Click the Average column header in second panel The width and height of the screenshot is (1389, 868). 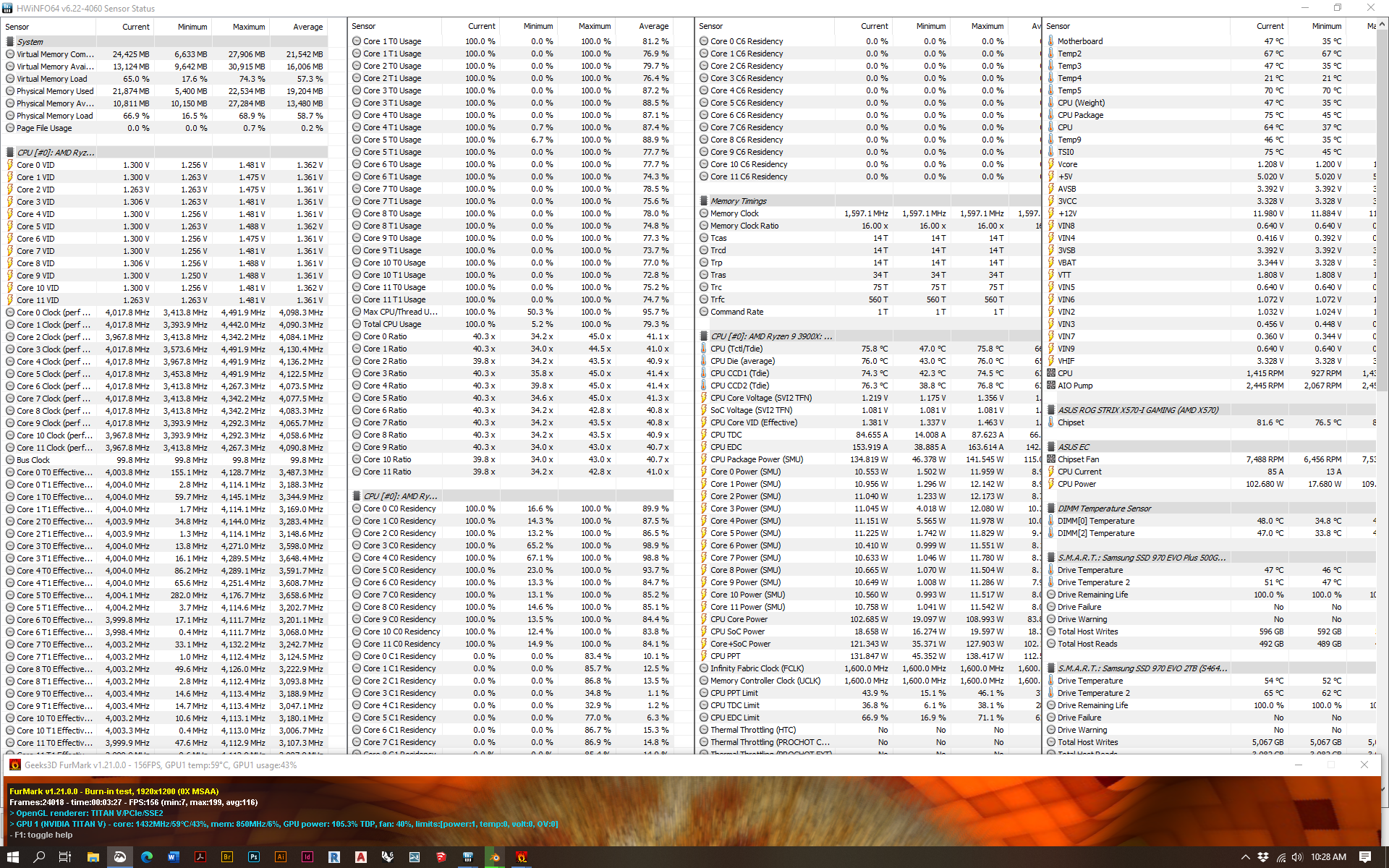[653, 26]
